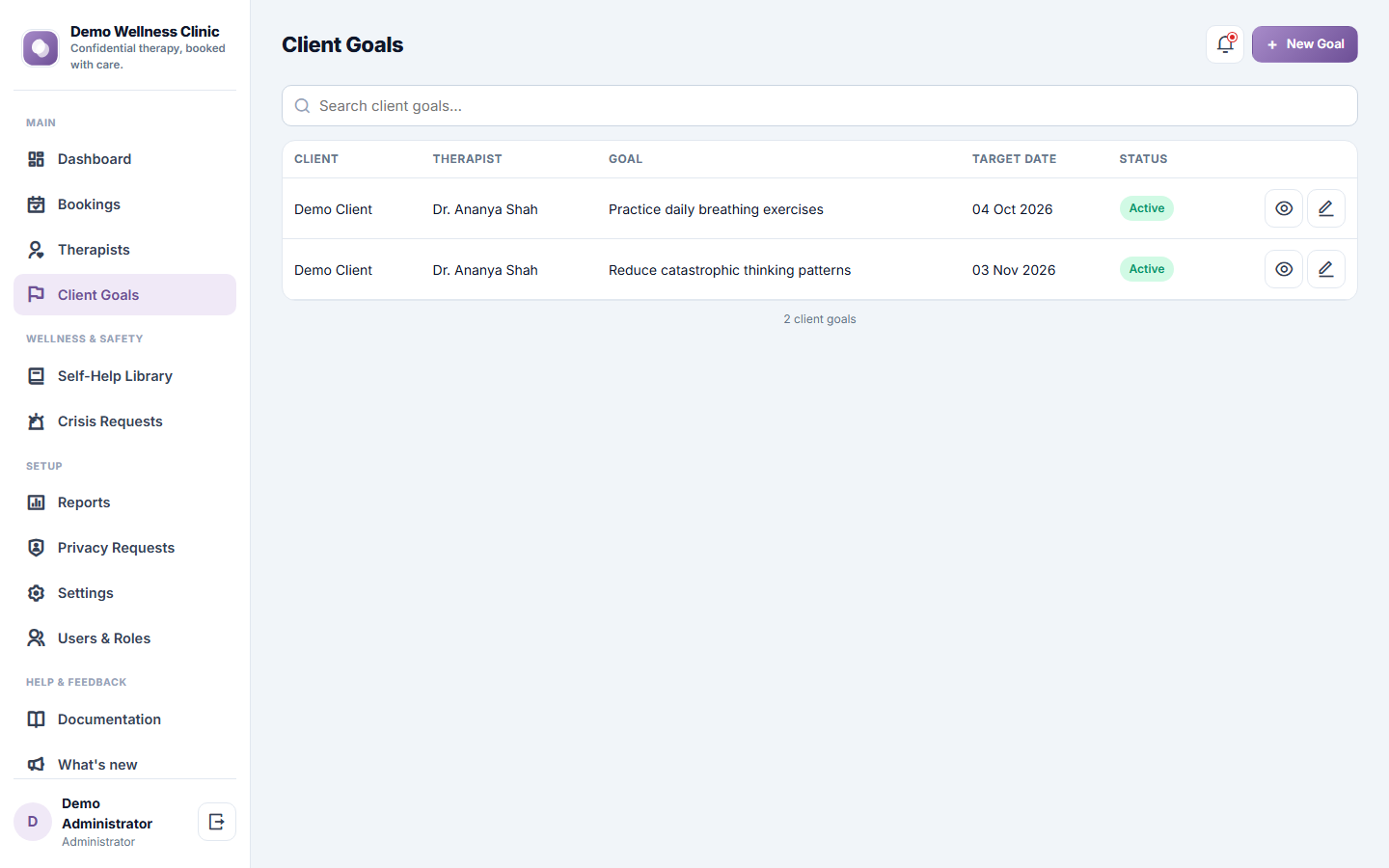The image size is (1389, 868).
Task: Click the '03 Nov 2026' target date
Action: click(x=1014, y=270)
